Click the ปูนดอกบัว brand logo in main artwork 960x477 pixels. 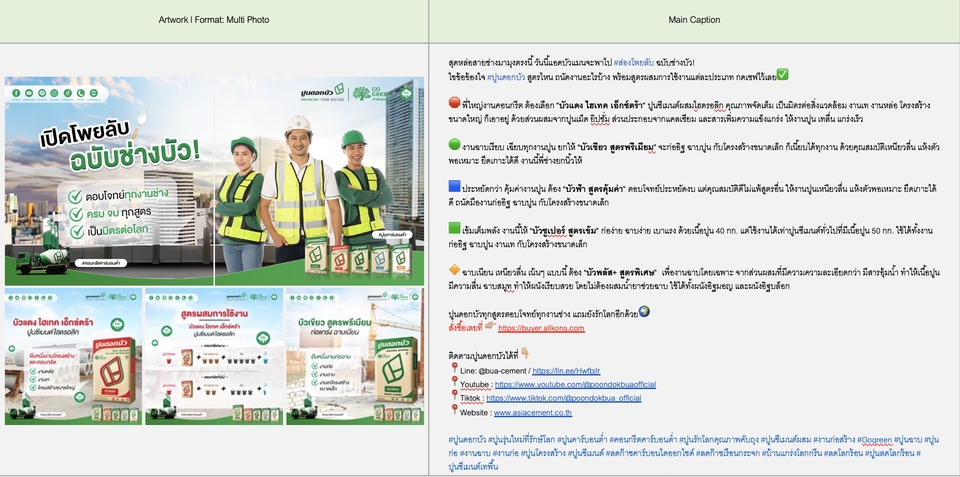pyautogui.click(x=323, y=92)
